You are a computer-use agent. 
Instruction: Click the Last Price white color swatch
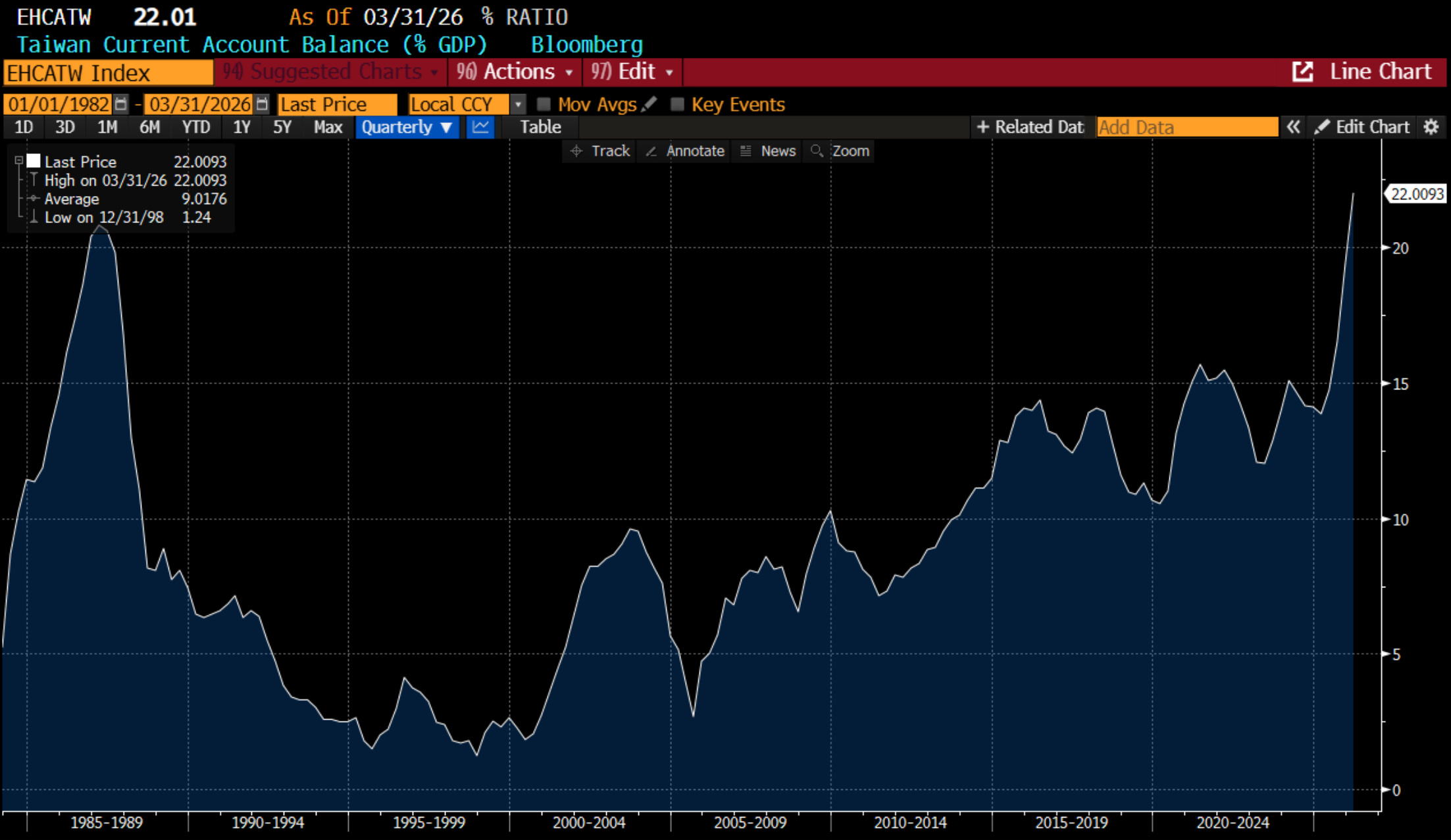click(34, 161)
